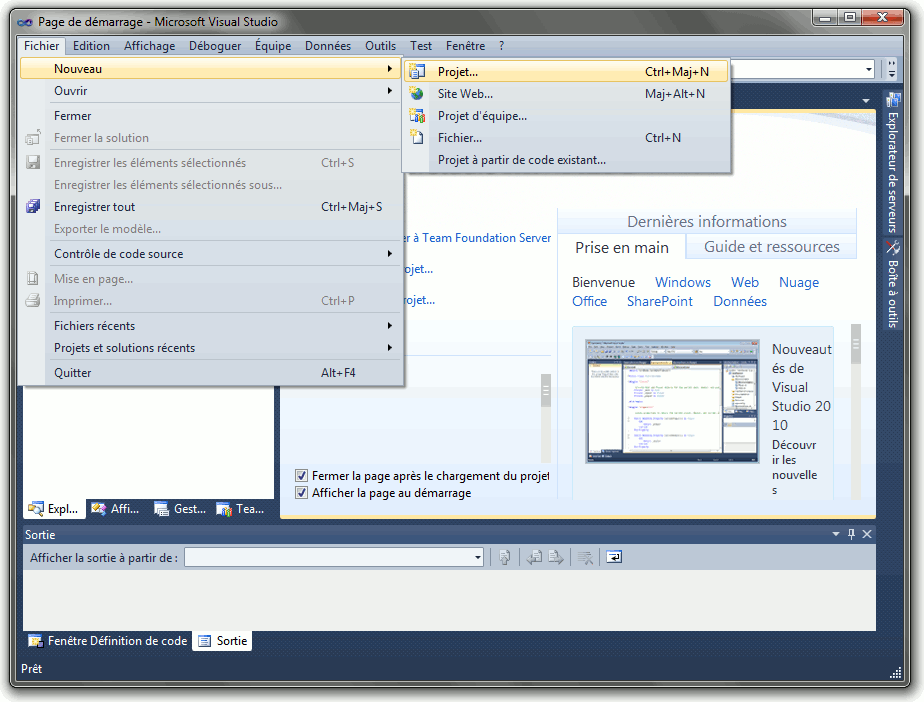The height and width of the screenshot is (702, 924).
Task: Select Projet à partir de code existant...
Action: pyautogui.click(x=566, y=160)
